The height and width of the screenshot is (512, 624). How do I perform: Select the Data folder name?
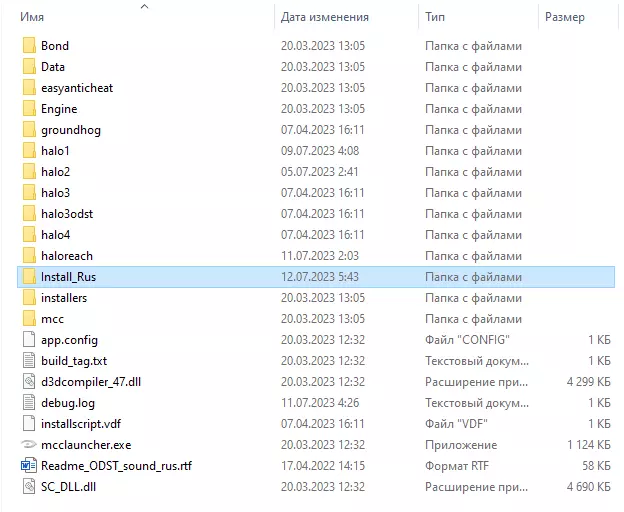53,67
